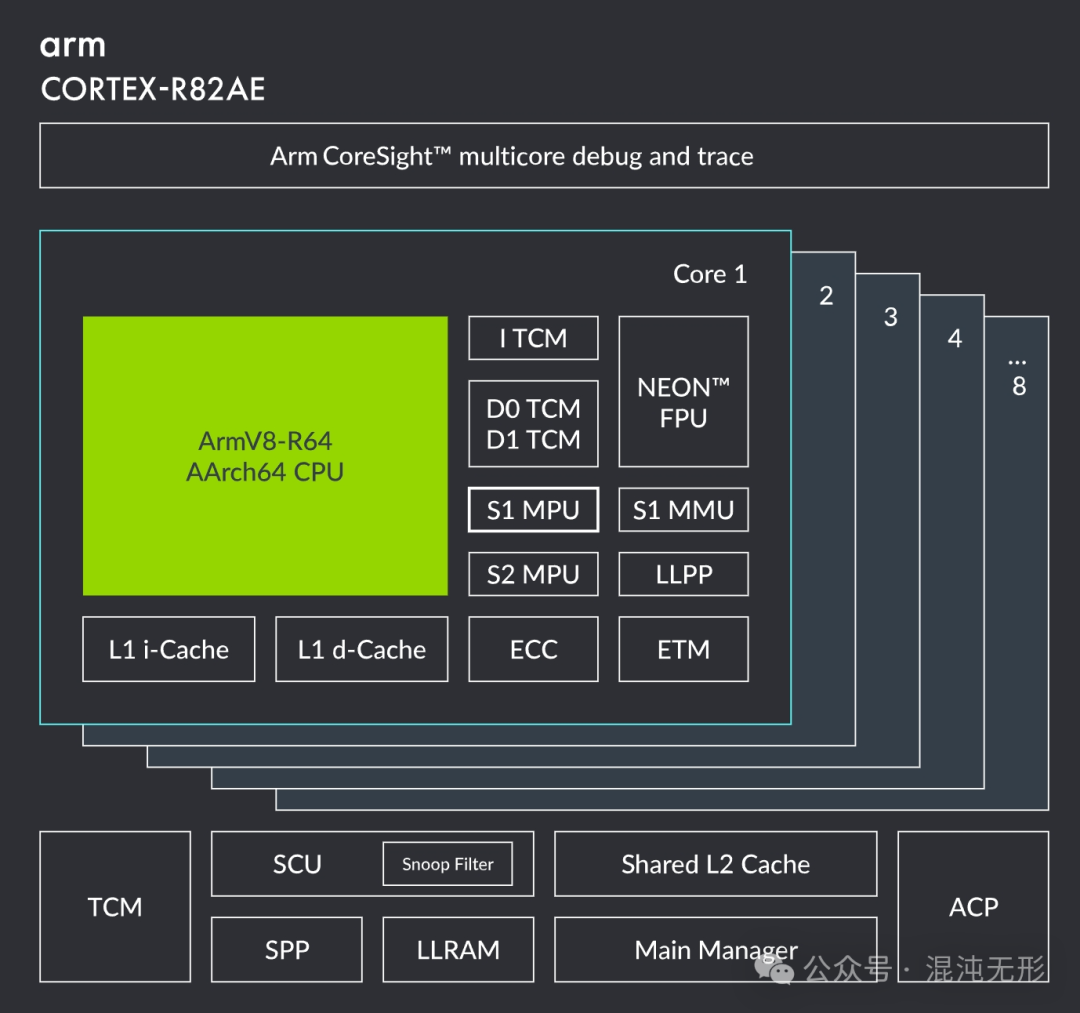Click the Shared L2 Cache button
1080x1013 pixels.
pyautogui.click(x=715, y=864)
